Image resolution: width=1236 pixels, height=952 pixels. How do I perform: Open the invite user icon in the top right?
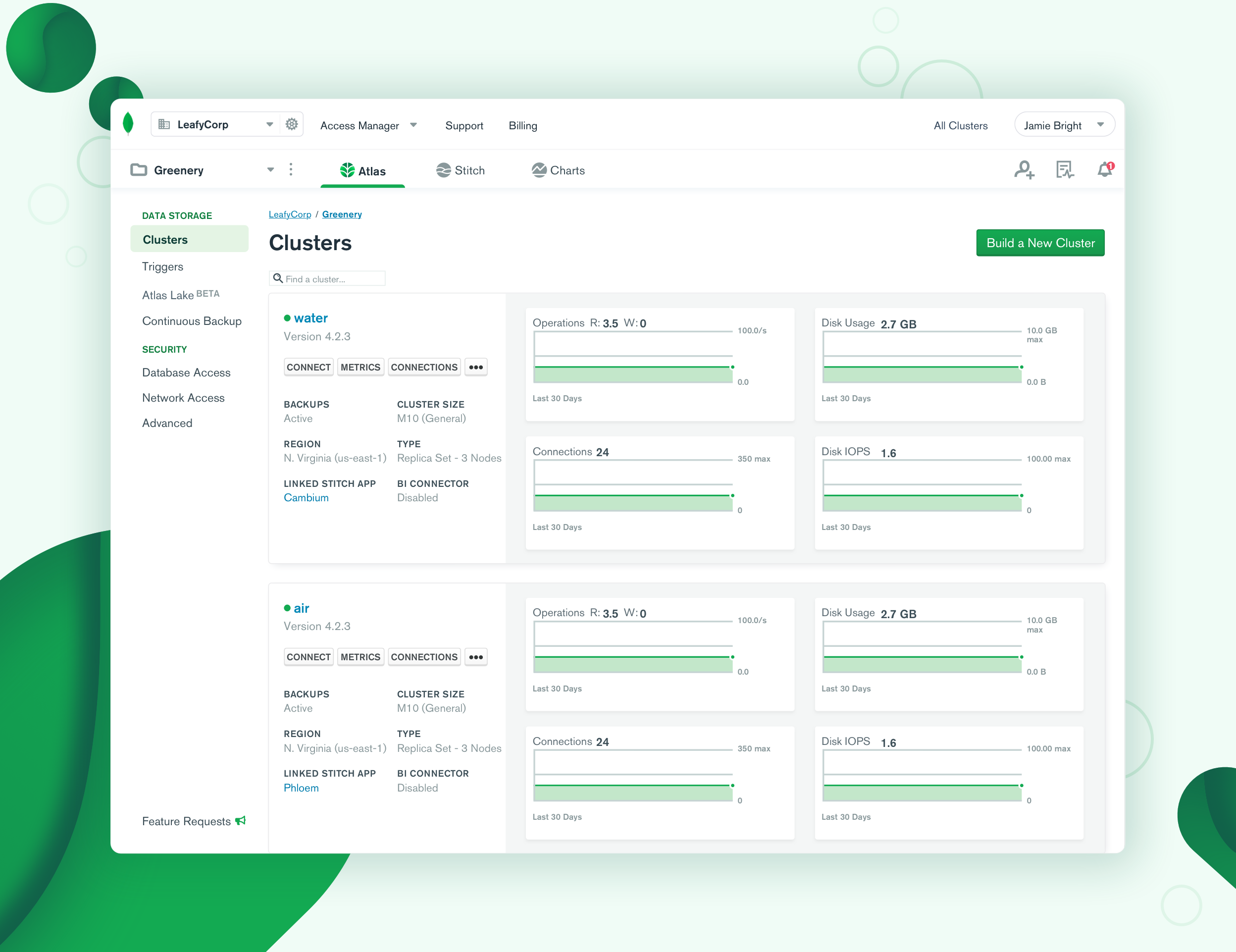point(1025,170)
